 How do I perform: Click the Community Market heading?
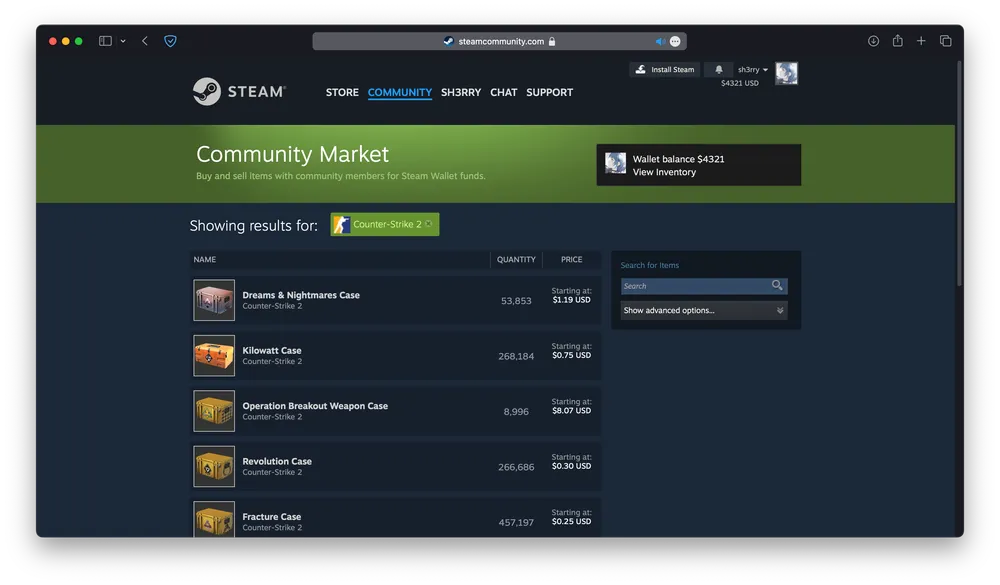292,154
